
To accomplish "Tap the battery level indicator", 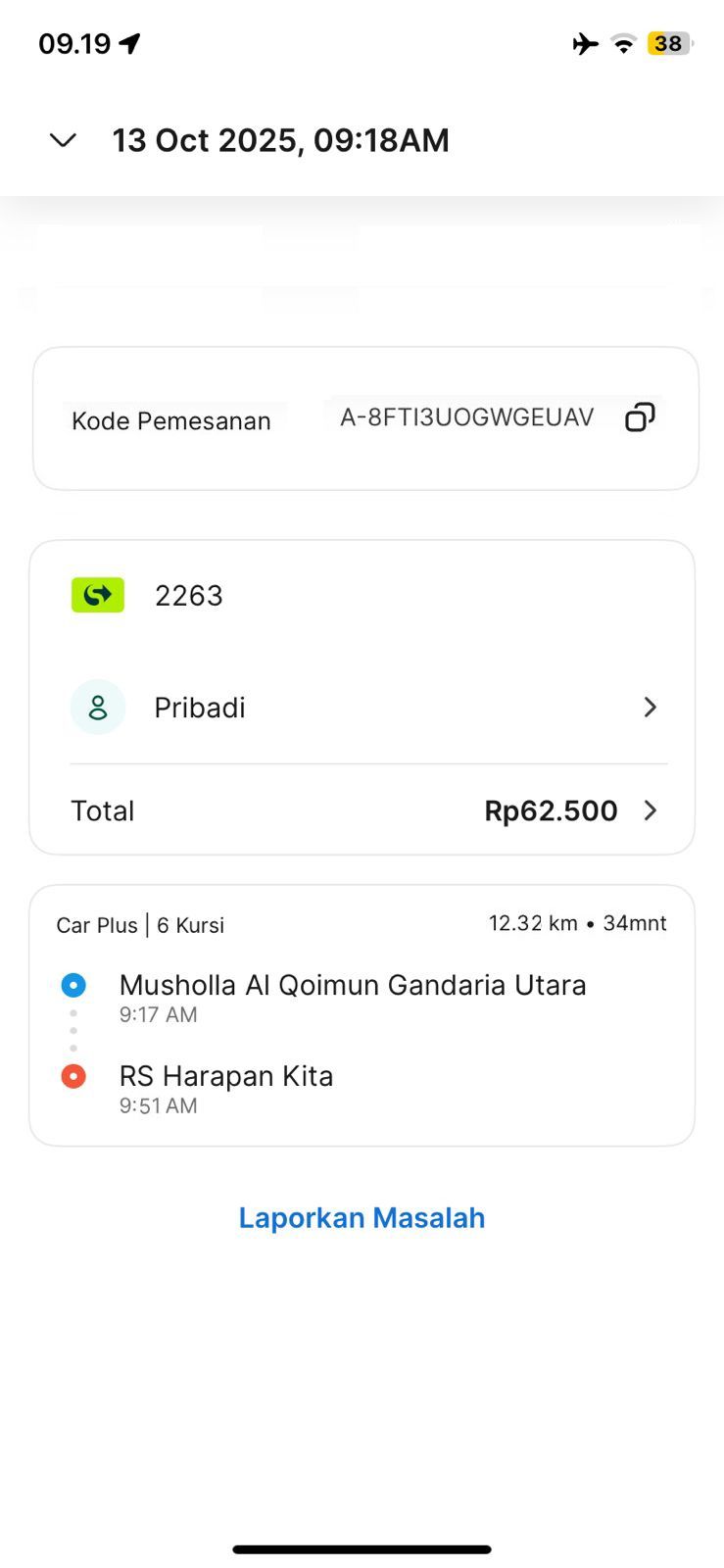I will pyautogui.click(x=669, y=43).
